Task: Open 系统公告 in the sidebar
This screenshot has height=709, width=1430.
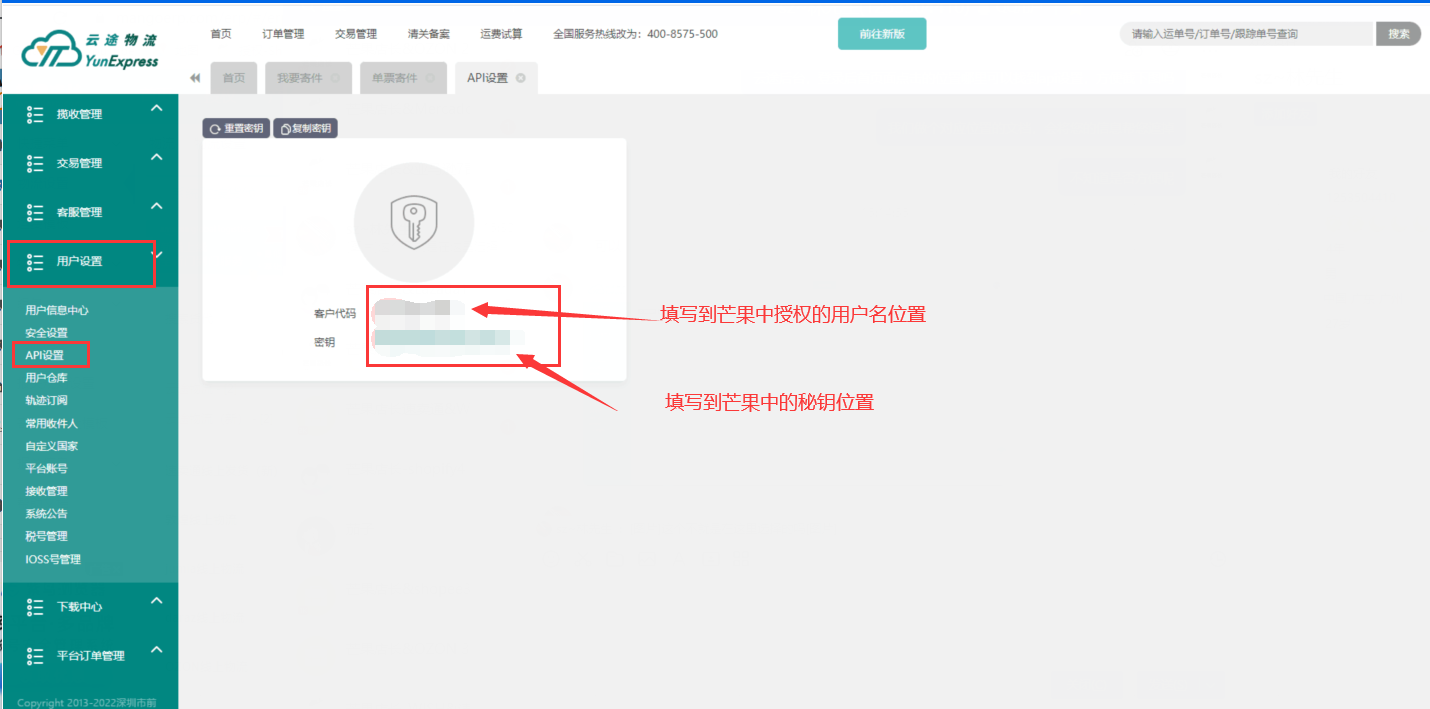Action: (47, 514)
